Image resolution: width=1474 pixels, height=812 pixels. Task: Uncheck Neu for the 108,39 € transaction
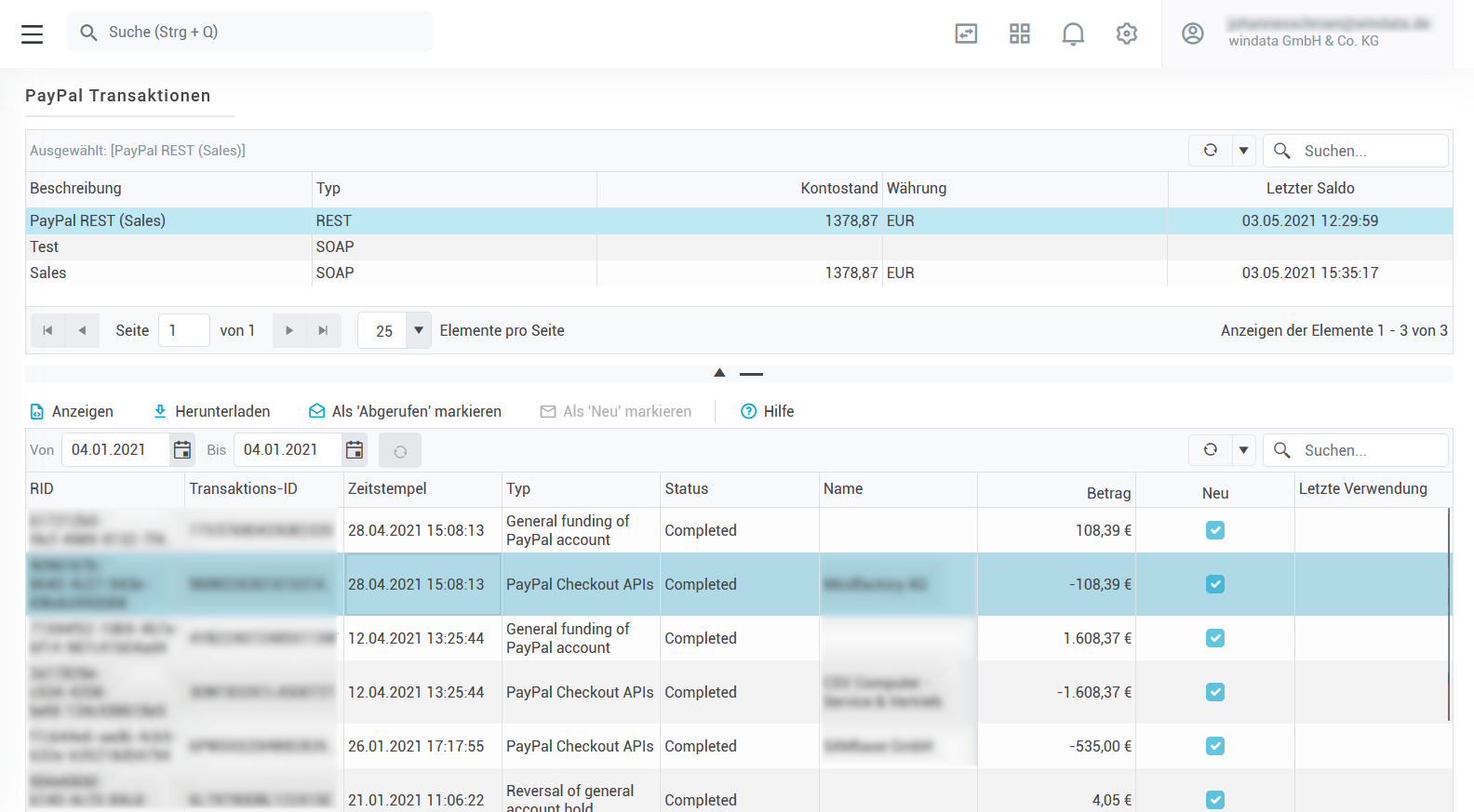click(1214, 530)
